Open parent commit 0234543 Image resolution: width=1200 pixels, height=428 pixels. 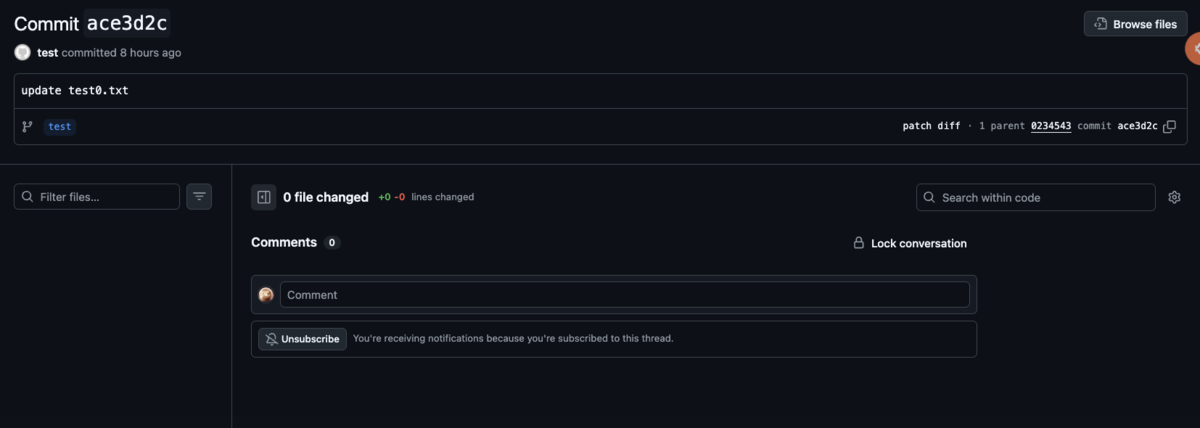point(1051,127)
